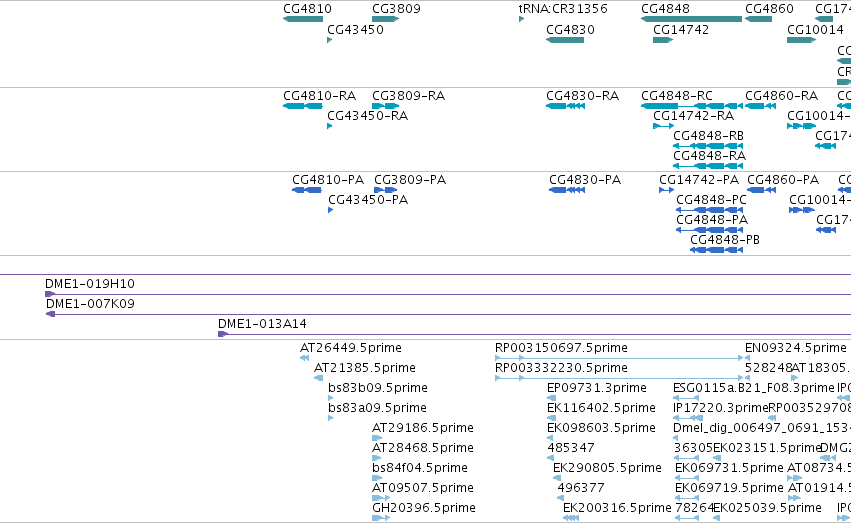This screenshot has width=851, height=523.
Task: Click EST EK069719.5prime label
Action: 729,488
